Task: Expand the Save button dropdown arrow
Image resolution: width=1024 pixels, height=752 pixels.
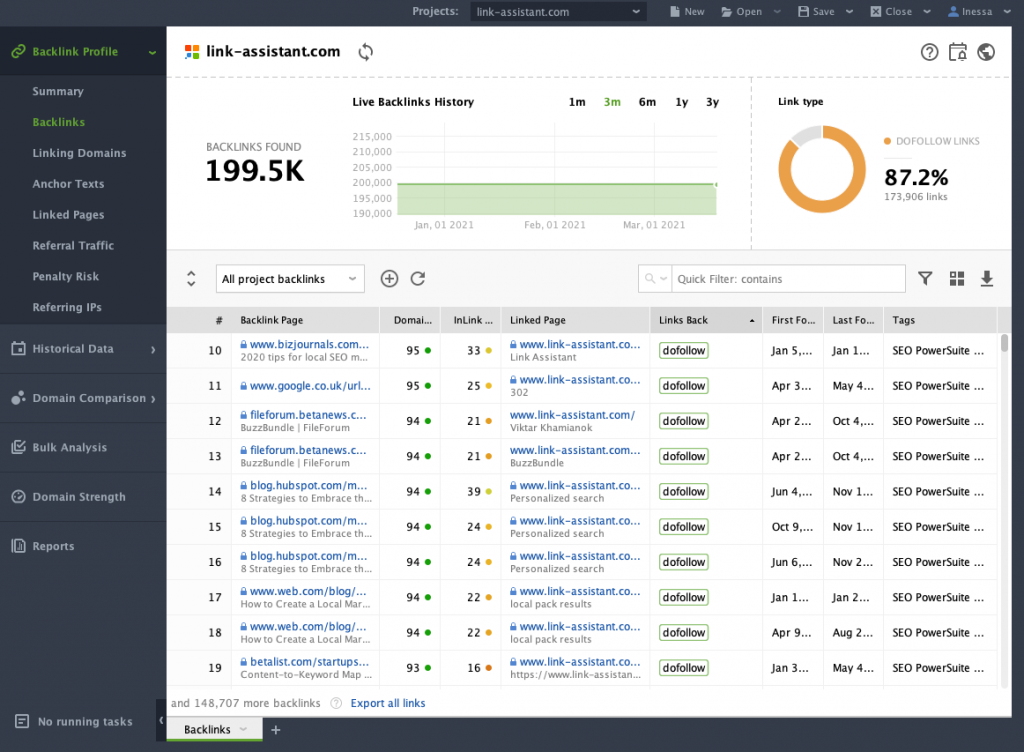Action: click(849, 12)
